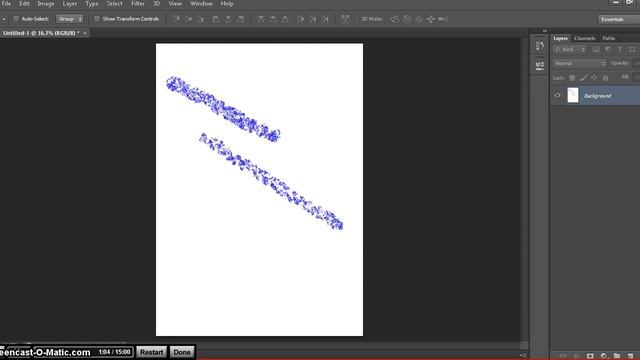Click the Background layer thumbnail
The height and width of the screenshot is (360, 640).
(573, 95)
